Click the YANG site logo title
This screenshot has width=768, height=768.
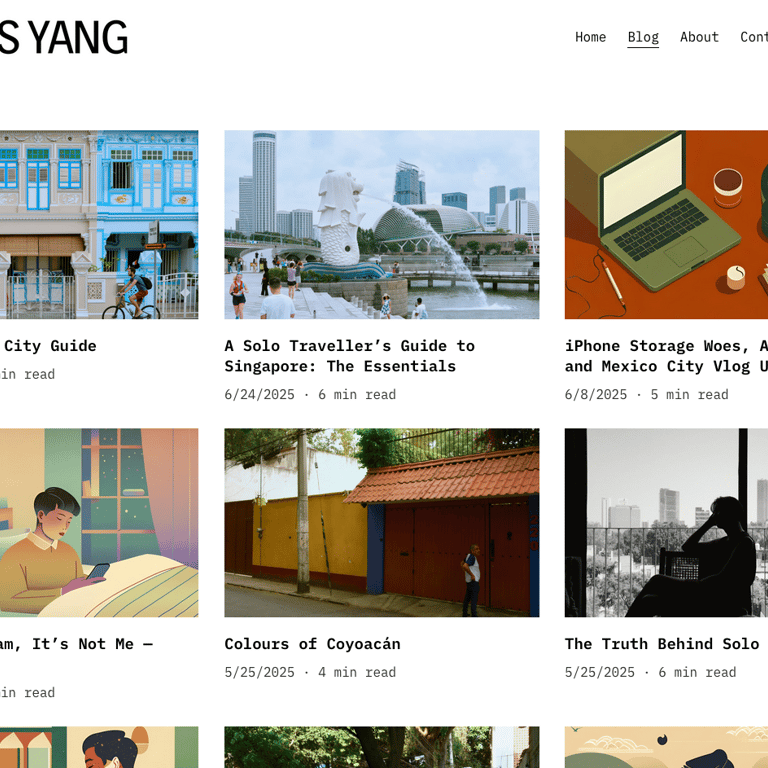click(64, 37)
